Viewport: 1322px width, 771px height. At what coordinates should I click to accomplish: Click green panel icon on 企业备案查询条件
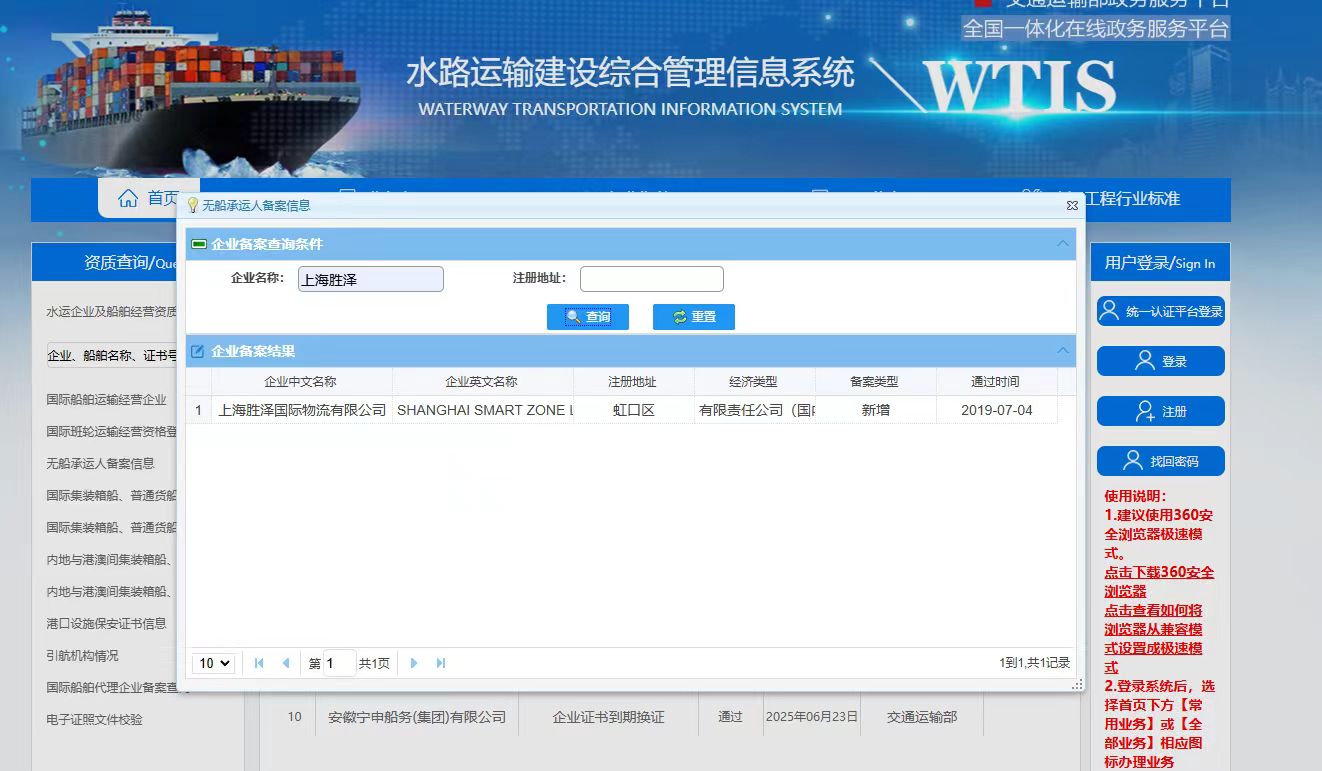[198, 243]
